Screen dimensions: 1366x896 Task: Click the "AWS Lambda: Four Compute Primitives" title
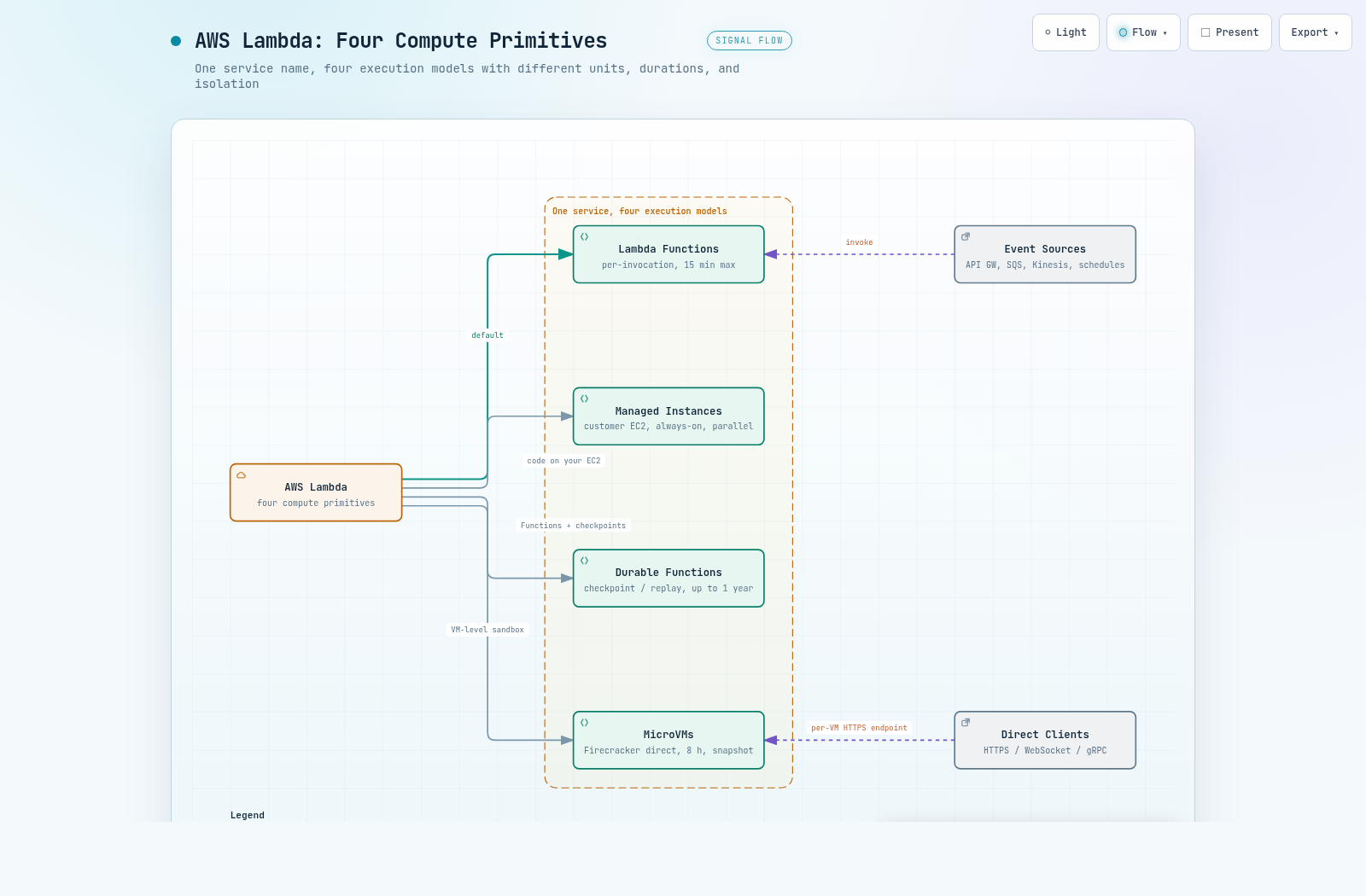[401, 41]
